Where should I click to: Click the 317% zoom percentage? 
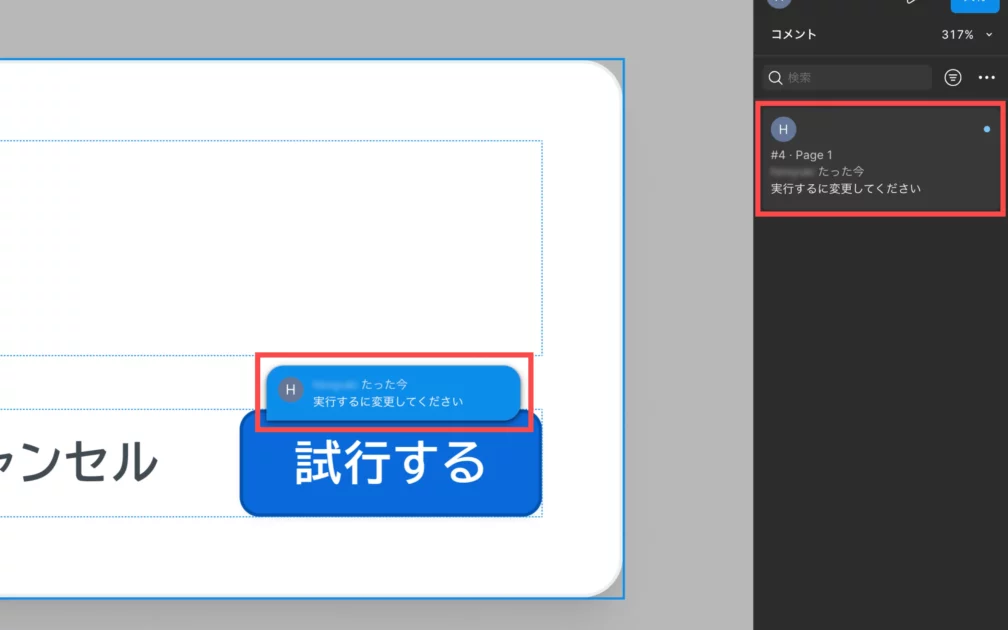(957, 35)
